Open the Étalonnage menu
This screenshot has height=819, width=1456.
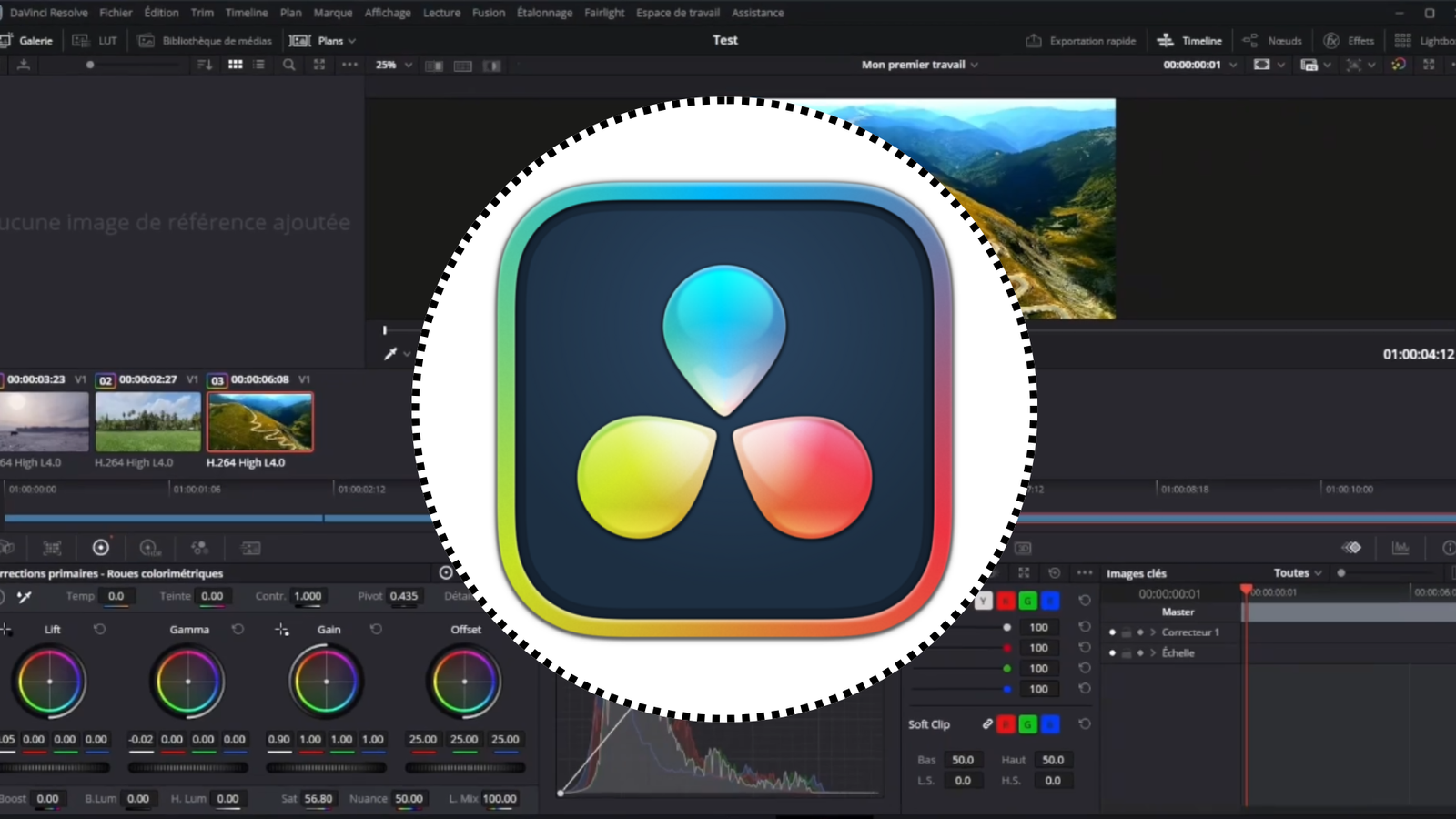coord(544,13)
